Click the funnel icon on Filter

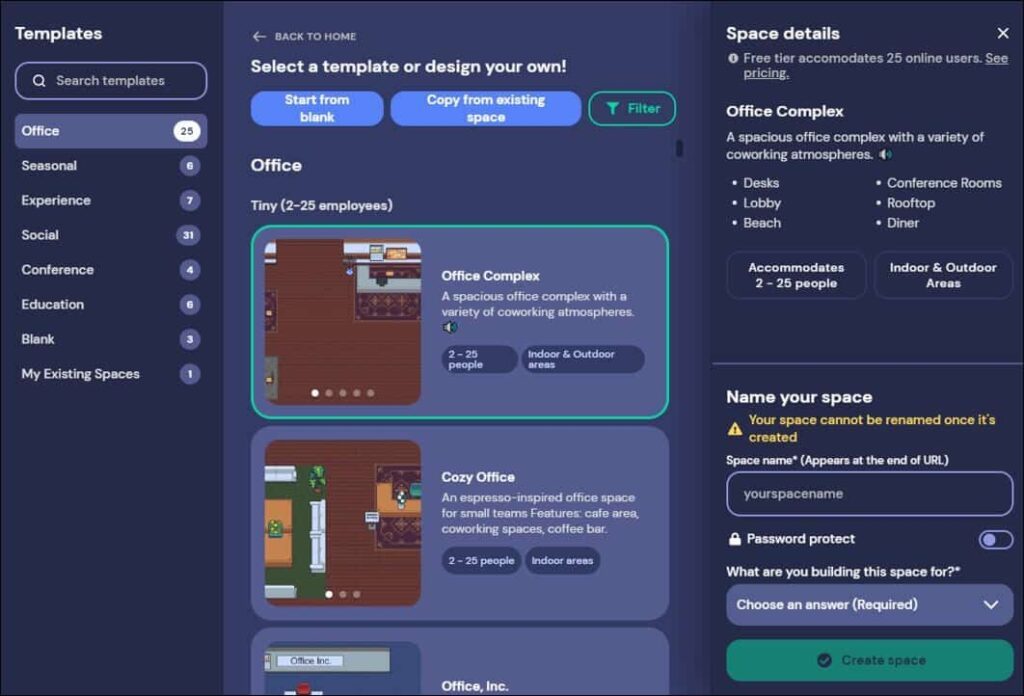pyautogui.click(x=612, y=108)
